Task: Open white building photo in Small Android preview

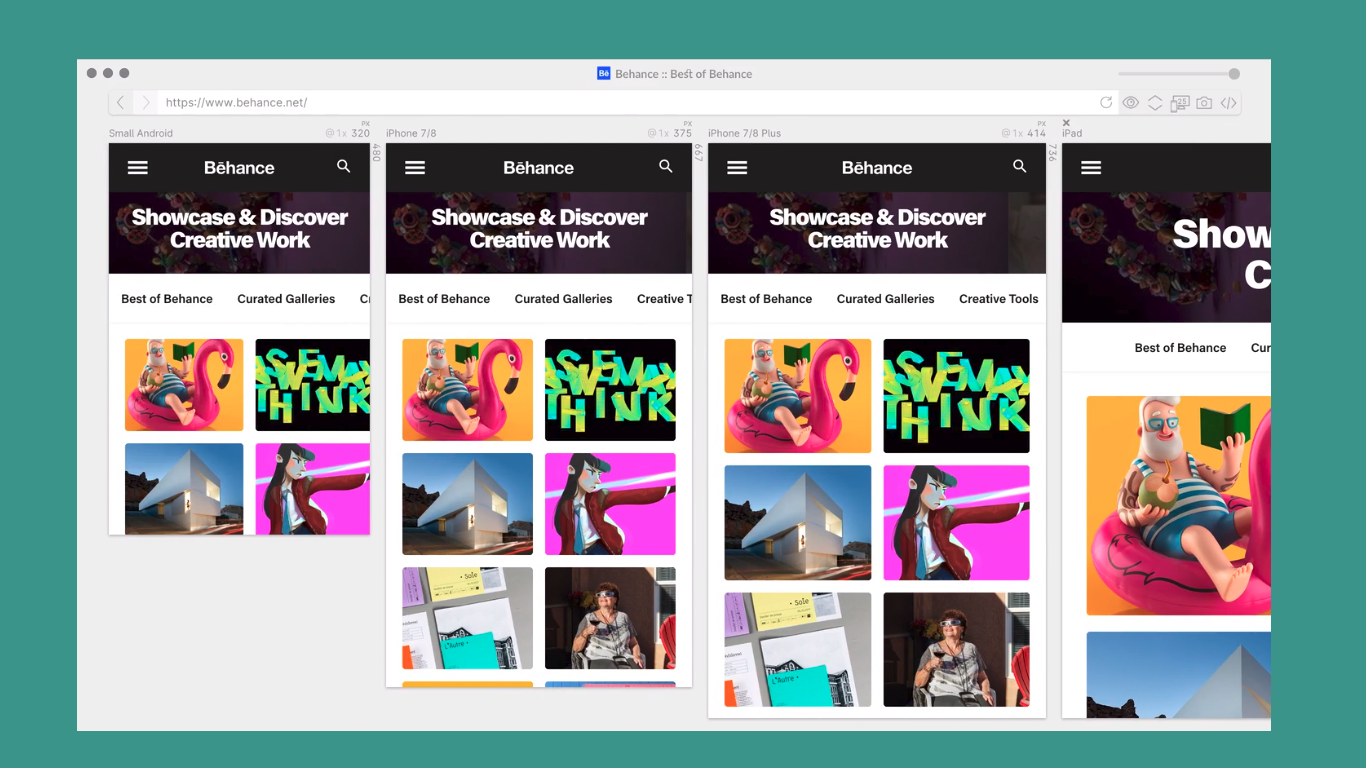Action: coord(184,489)
